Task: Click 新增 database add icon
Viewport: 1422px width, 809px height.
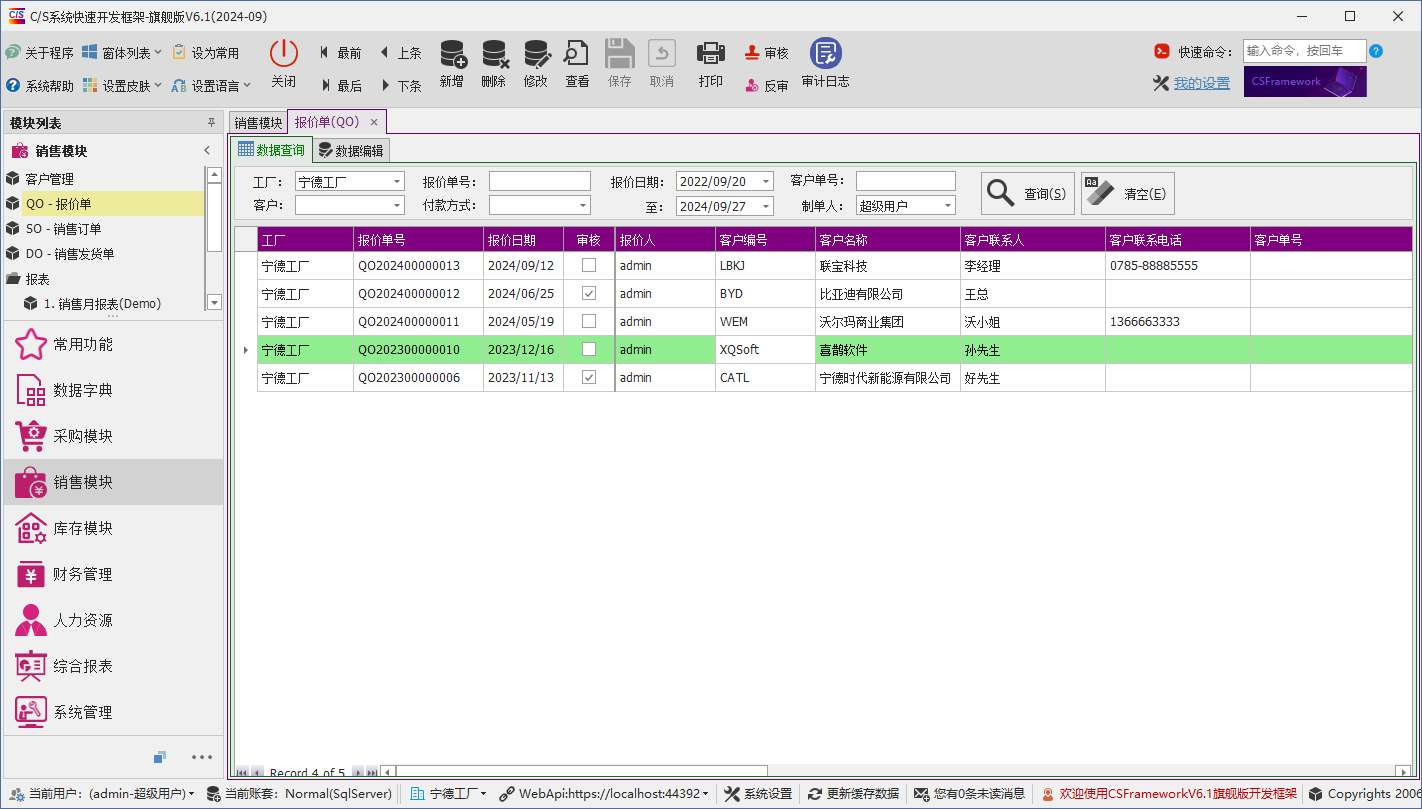Action: pos(452,54)
